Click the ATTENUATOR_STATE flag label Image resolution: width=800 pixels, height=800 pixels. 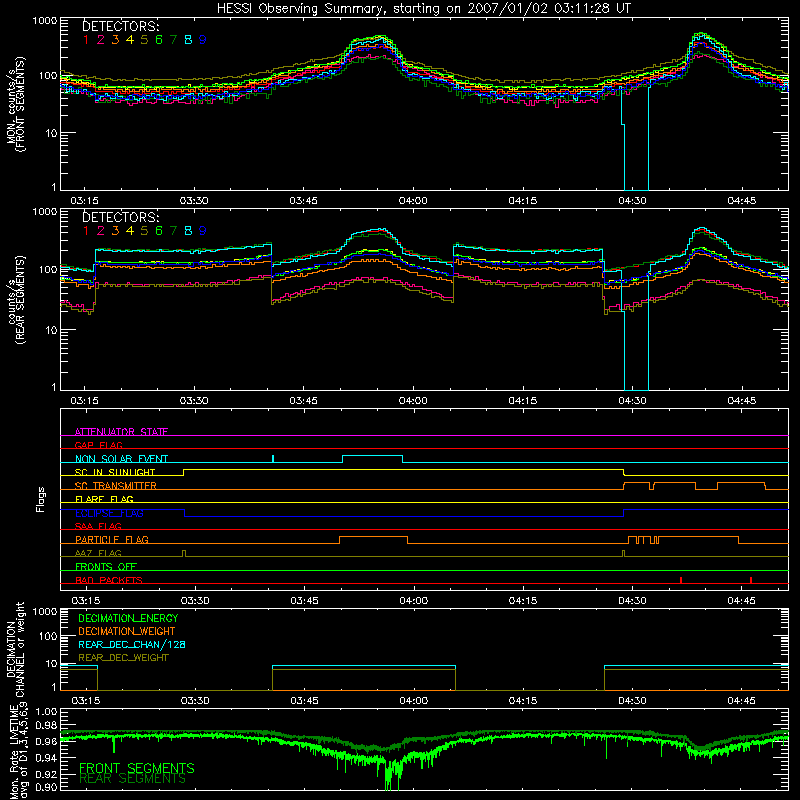pyautogui.click(x=121, y=432)
